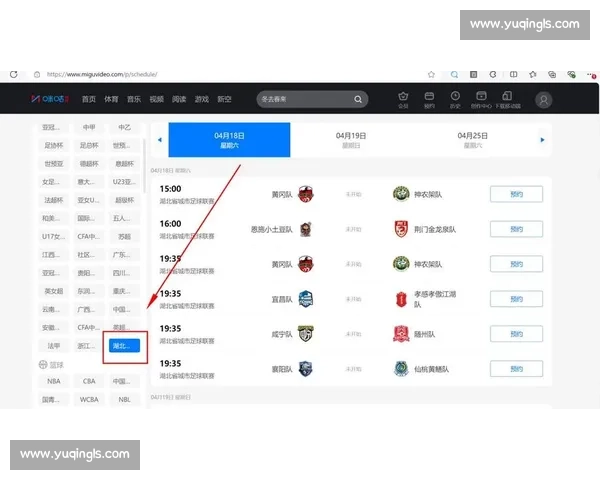The height and width of the screenshot is (480, 600).
Task: Open the 历史 history clock icon
Action: pyautogui.click(x=455, y=100)
